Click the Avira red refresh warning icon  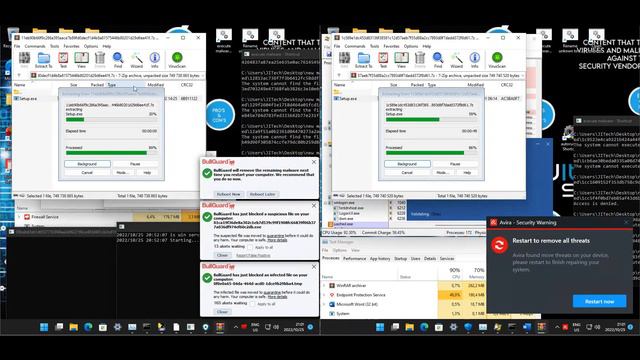click(499, 245)
